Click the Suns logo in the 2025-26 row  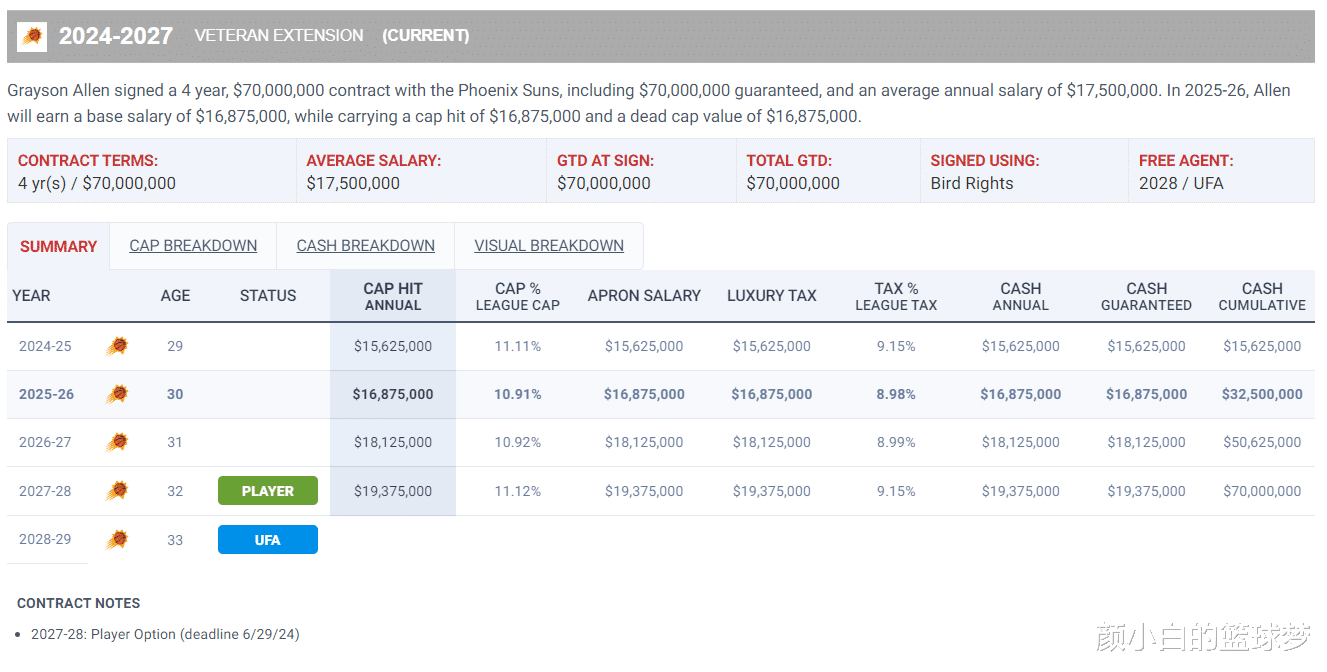tap(117, 394)
